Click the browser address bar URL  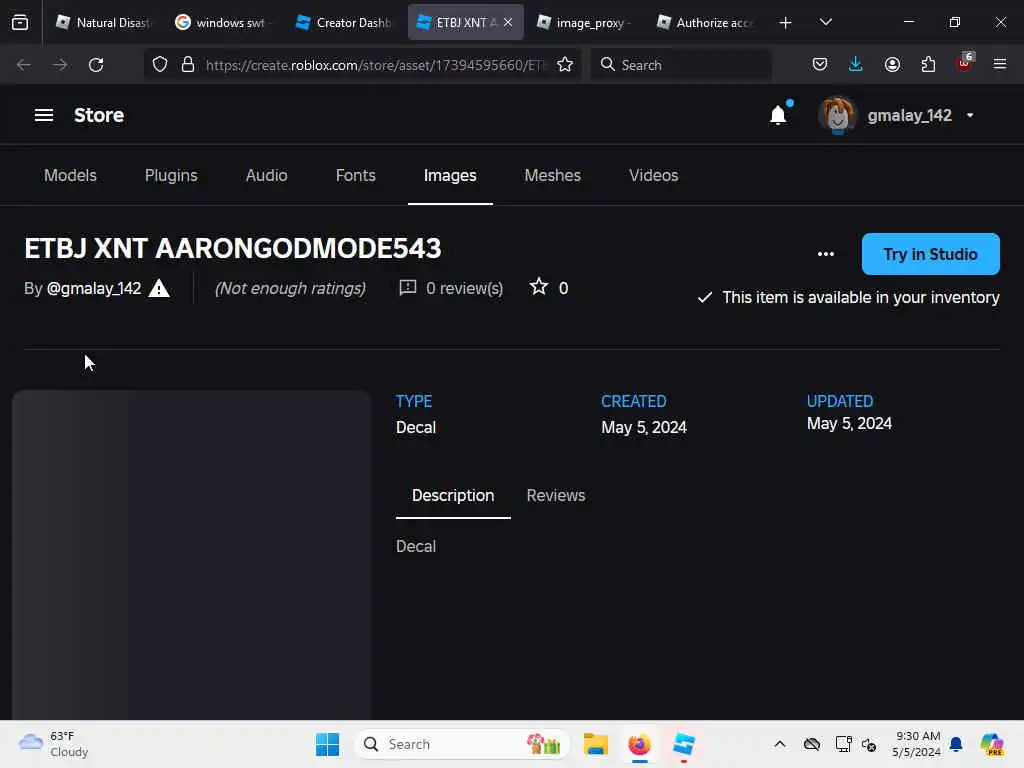(x=375, y=65)
